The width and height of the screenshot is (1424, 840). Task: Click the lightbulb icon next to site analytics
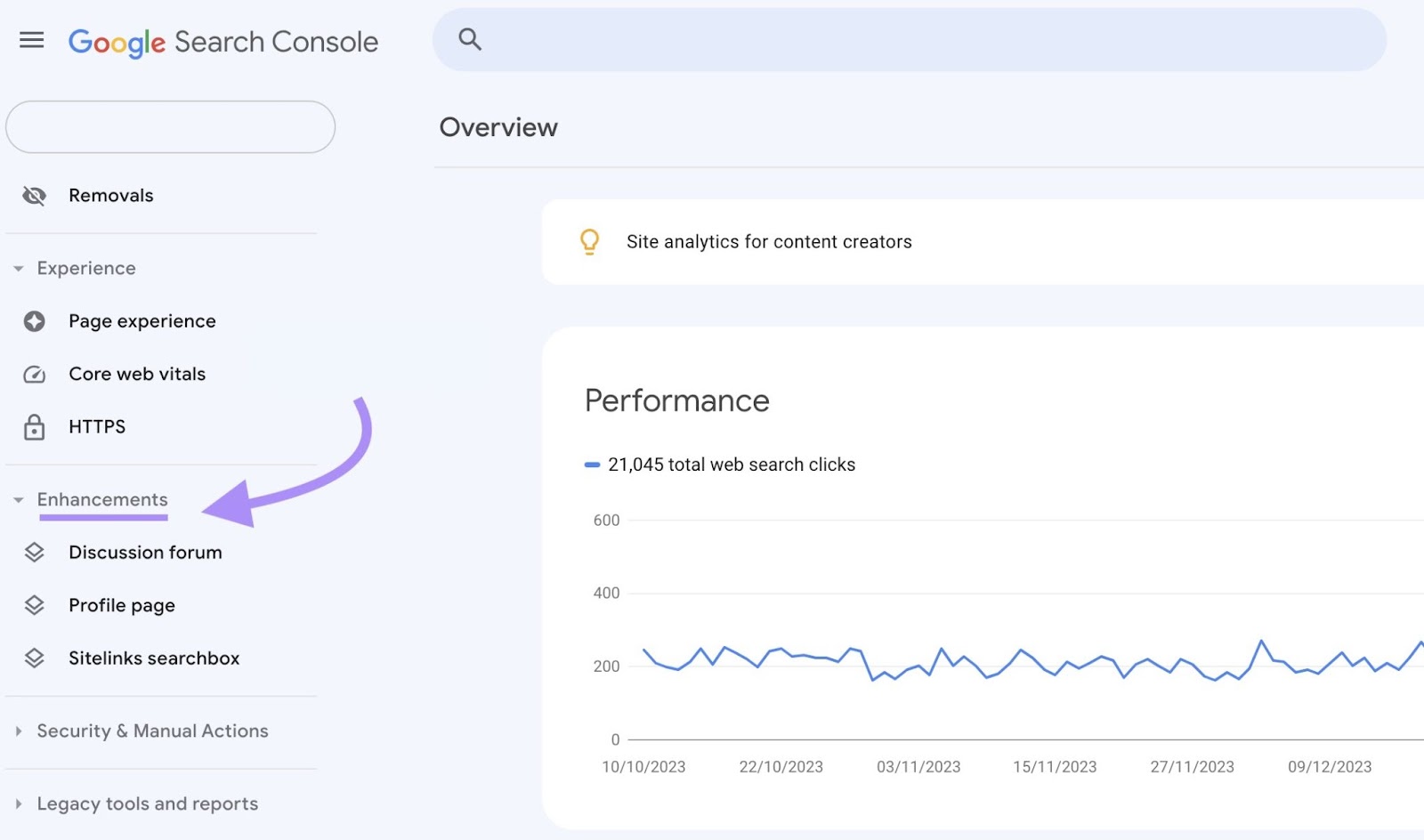click(x=588, y=241)
